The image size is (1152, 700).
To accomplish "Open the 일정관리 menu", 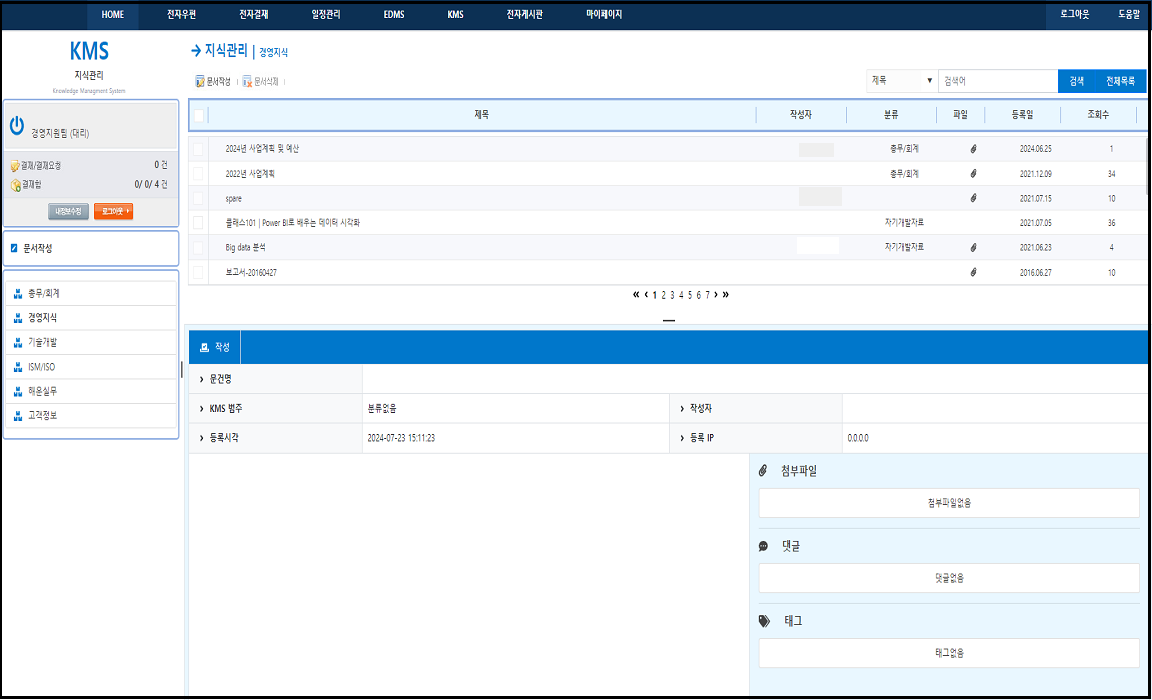I will 326,15.
